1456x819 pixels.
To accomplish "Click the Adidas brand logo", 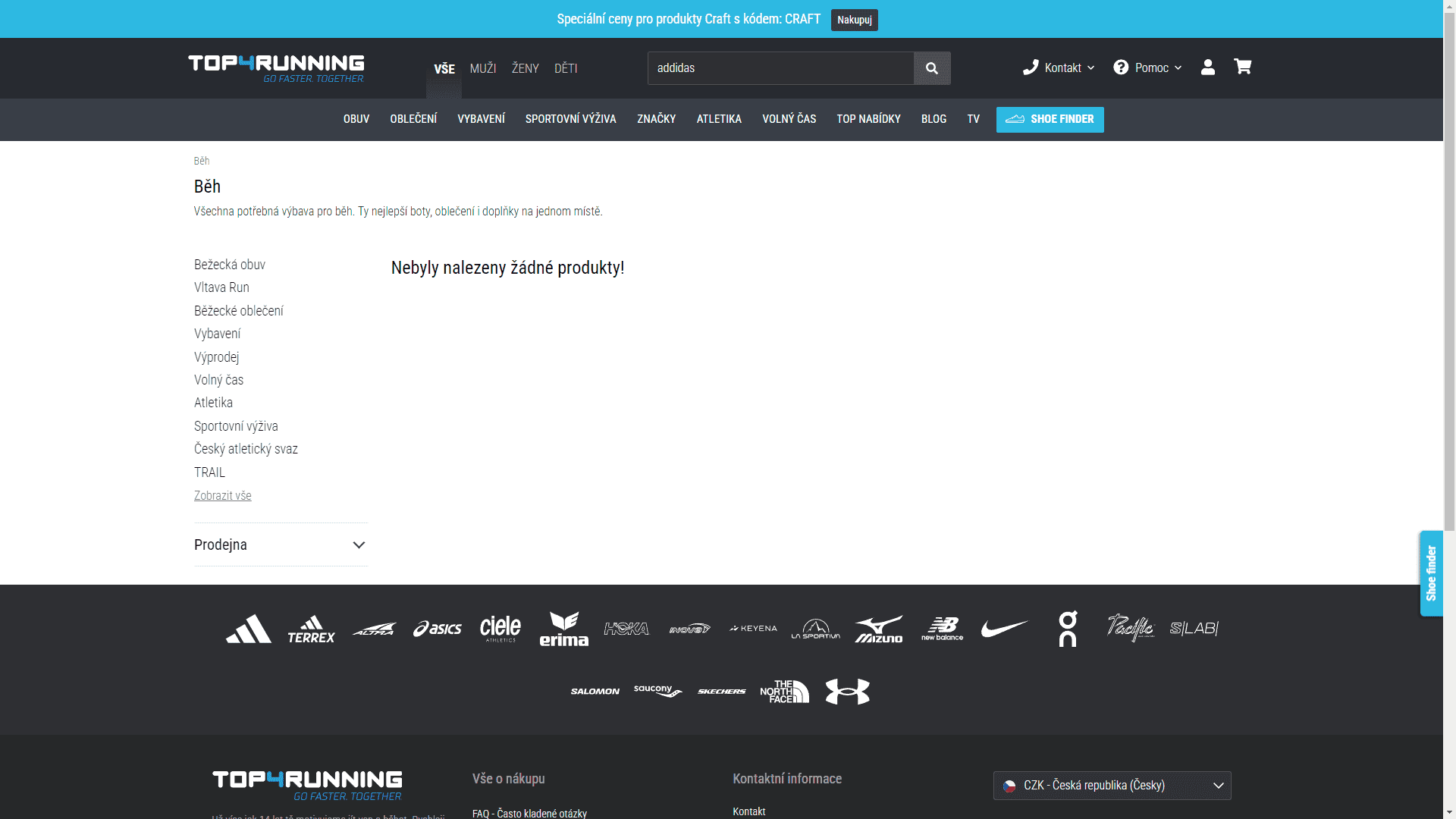I will (248, 629).
